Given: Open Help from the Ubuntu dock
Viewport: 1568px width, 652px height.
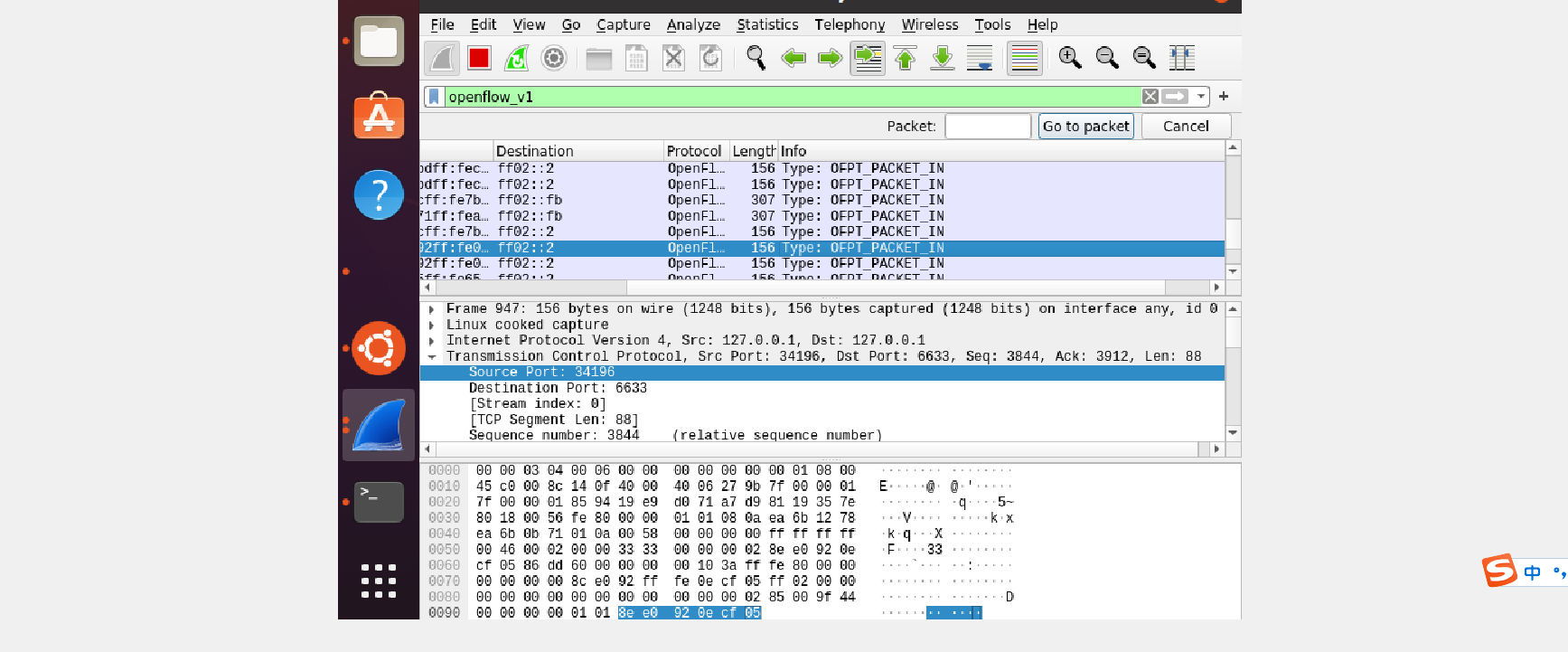Looking at the screenshot, I should (379, 194).
